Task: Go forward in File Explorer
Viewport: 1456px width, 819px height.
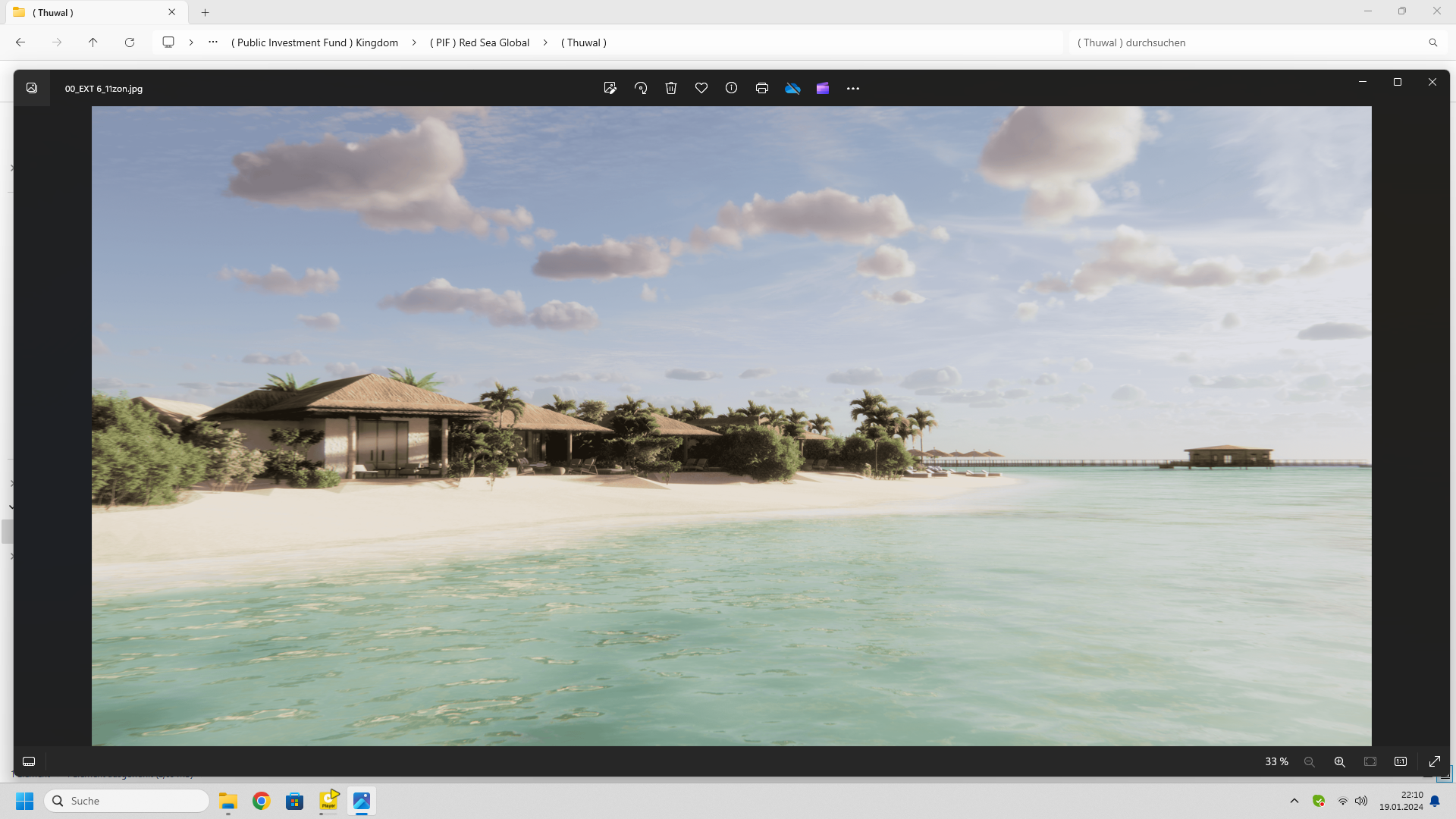Action: [x=57, y=42]
